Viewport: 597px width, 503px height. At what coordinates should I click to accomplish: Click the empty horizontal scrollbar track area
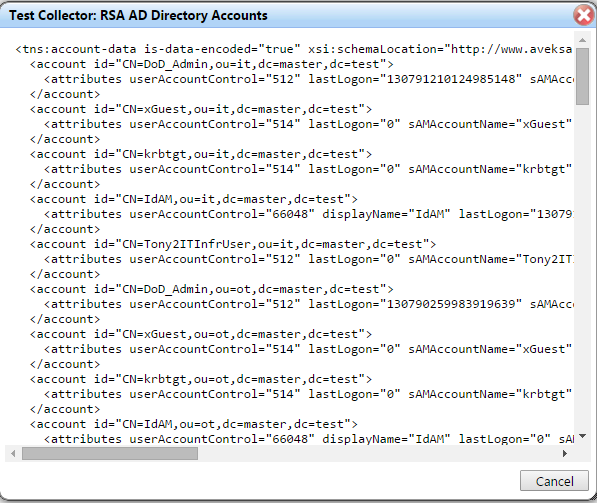click(x=378, y=453)
